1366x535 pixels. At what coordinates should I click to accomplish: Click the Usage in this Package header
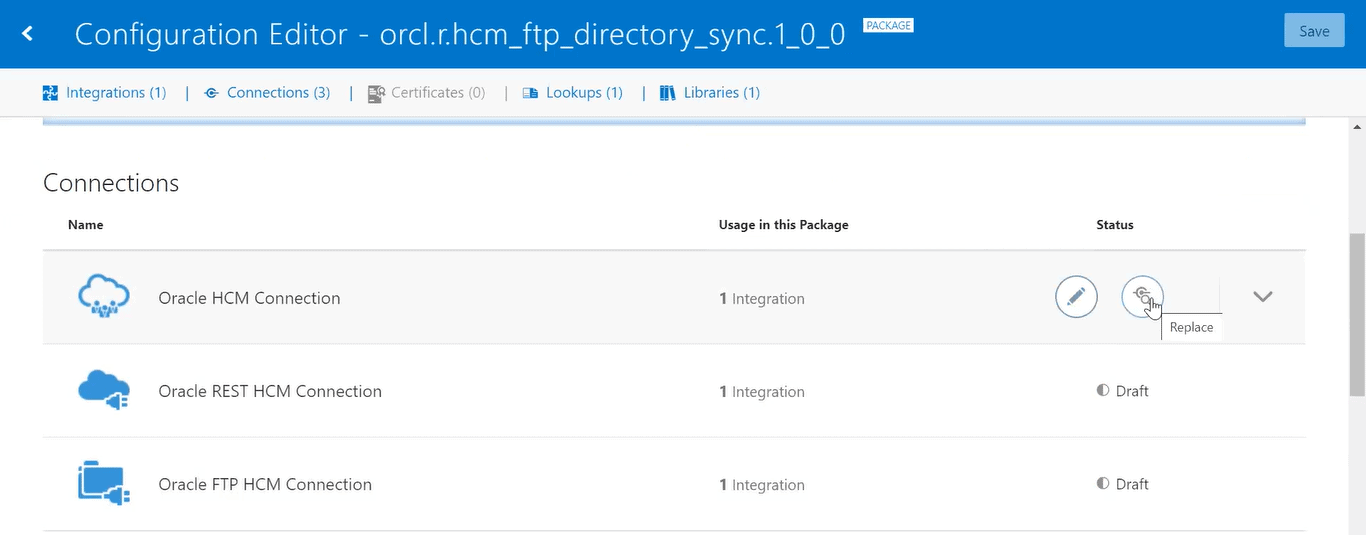click(784, 225)
